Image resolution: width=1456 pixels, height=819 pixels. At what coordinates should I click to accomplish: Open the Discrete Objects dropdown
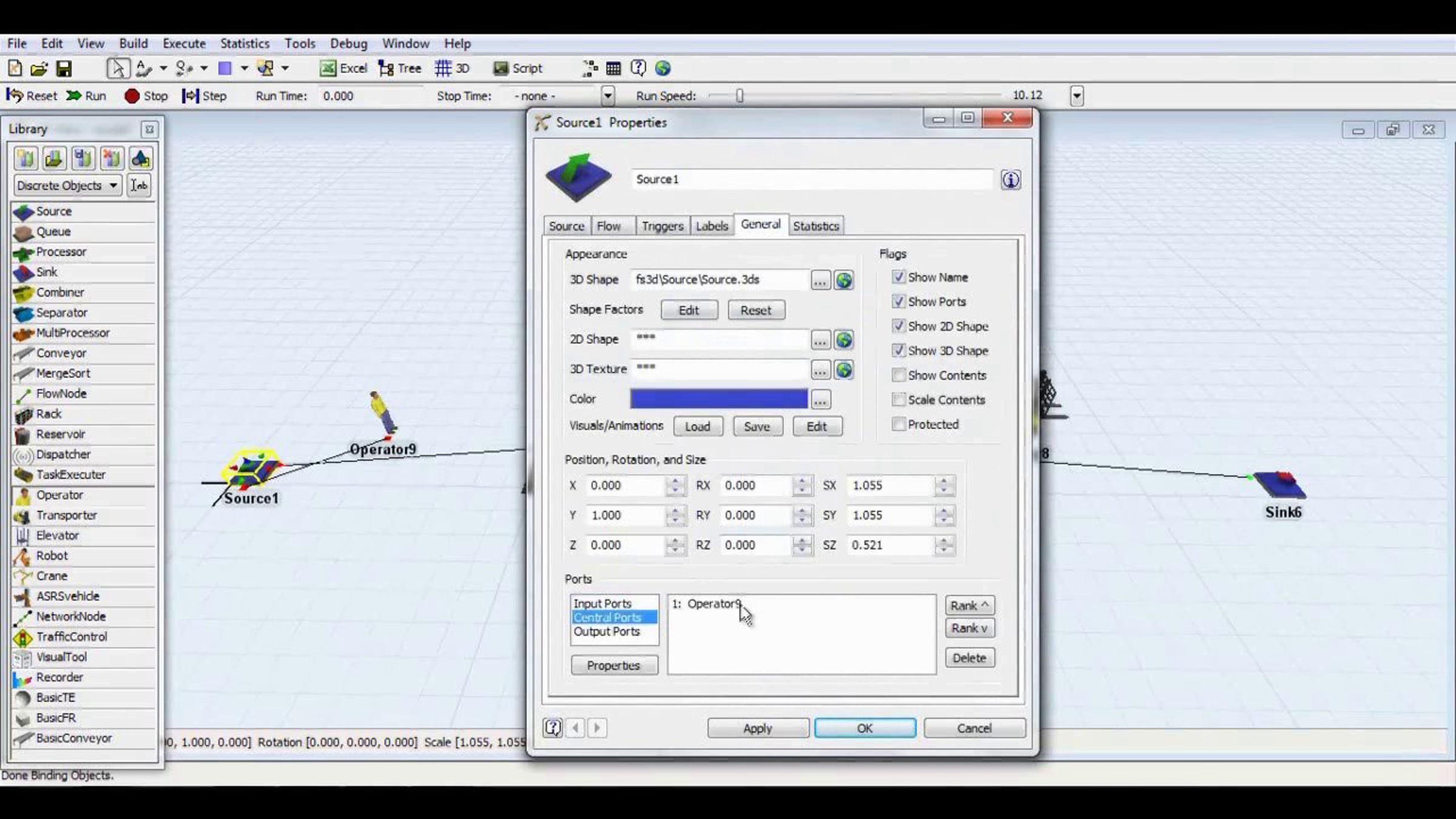coord(67,186)
